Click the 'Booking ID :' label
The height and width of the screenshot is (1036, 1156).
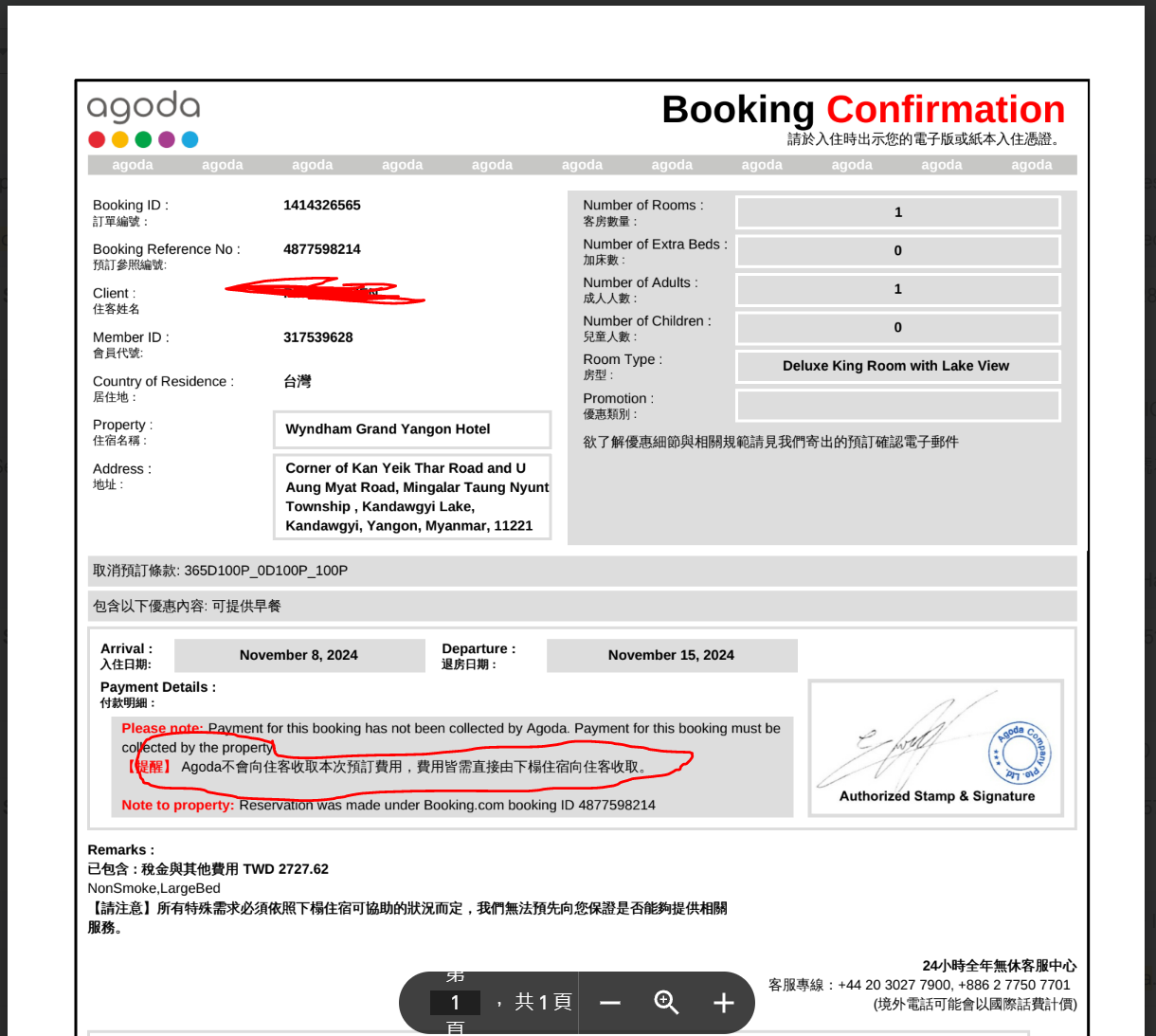point(131,205)
